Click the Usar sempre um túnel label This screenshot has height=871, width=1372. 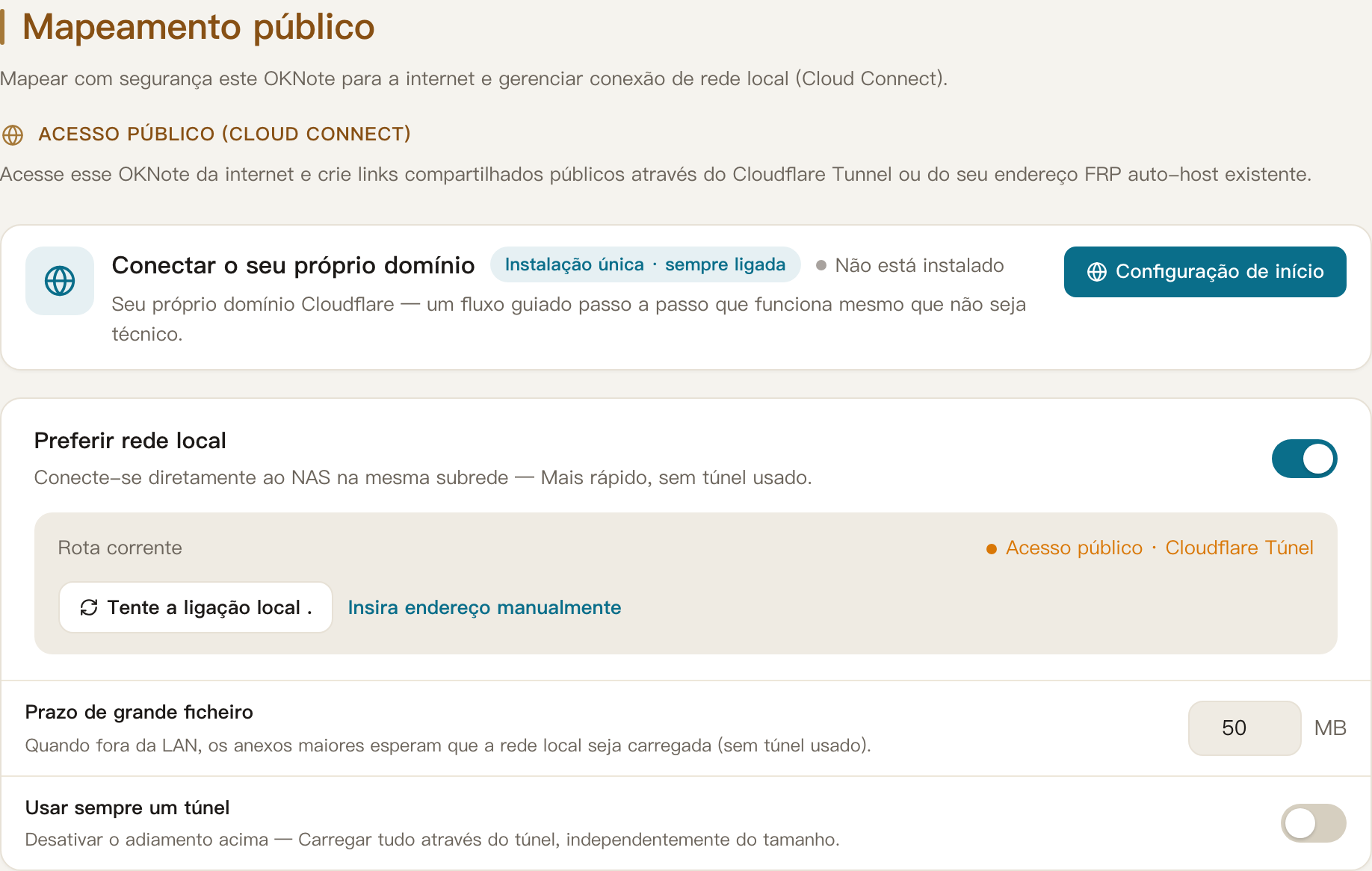(x=127, y=808)
